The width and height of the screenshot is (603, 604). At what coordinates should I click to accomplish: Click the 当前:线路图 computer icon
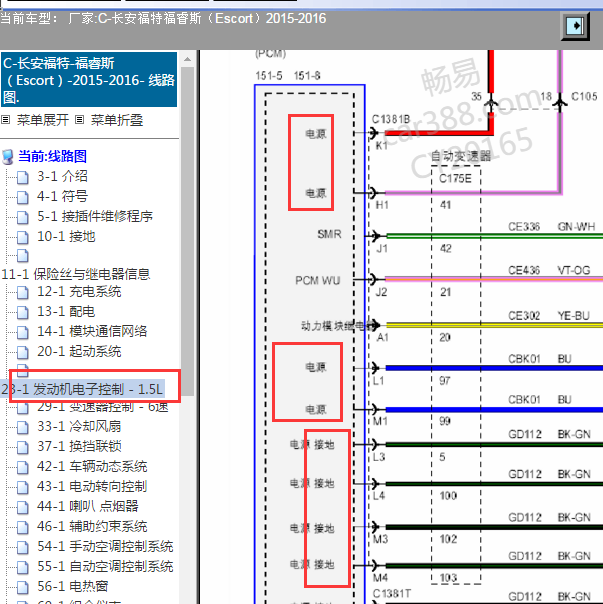coord(8,157)
